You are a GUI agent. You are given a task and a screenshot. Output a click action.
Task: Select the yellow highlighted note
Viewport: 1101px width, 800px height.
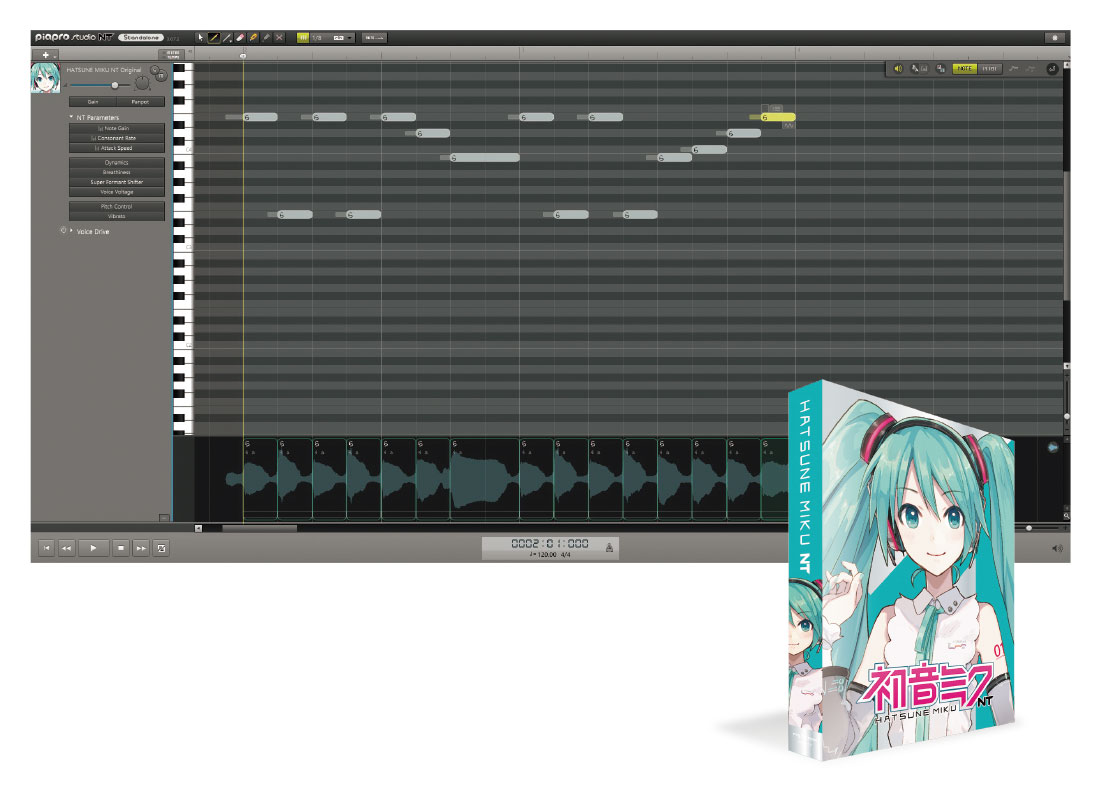778,117
